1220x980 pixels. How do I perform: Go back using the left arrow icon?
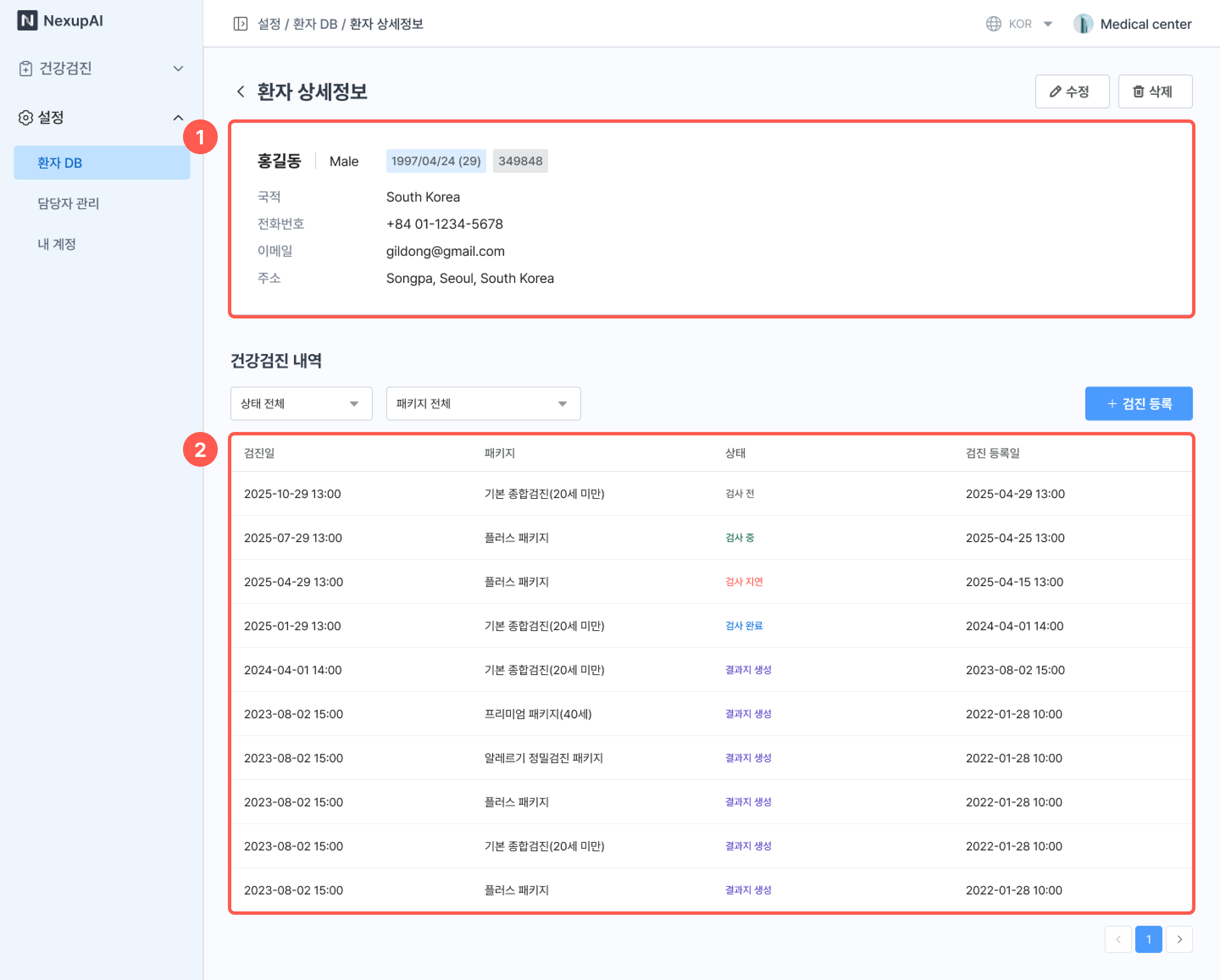click(x=241, y=91)
